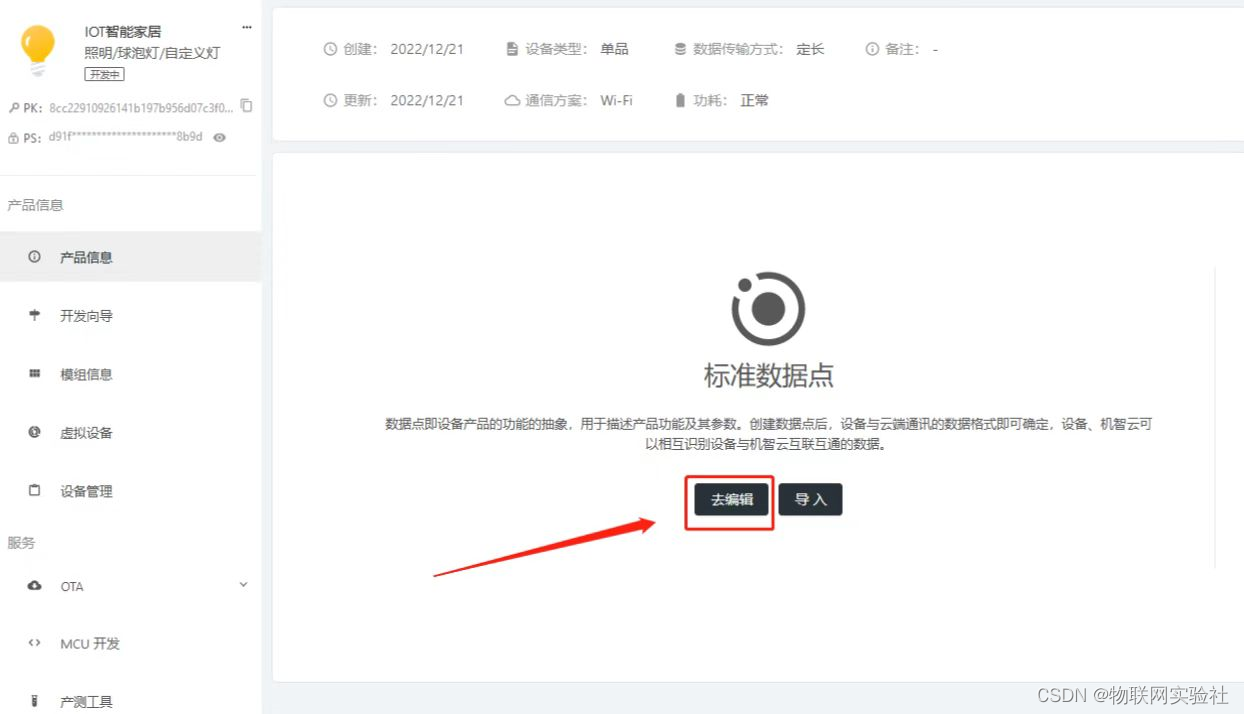
Task: Click the light bulb product icon
Action: [x=38, y=52]
